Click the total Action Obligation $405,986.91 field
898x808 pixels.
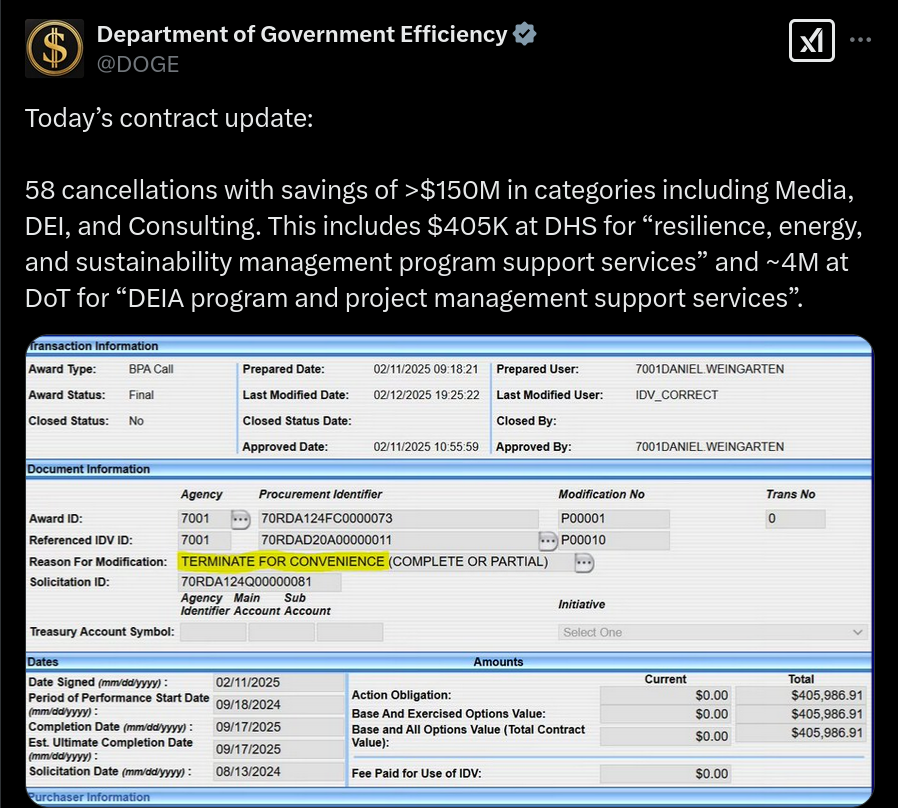click(801, 695)
